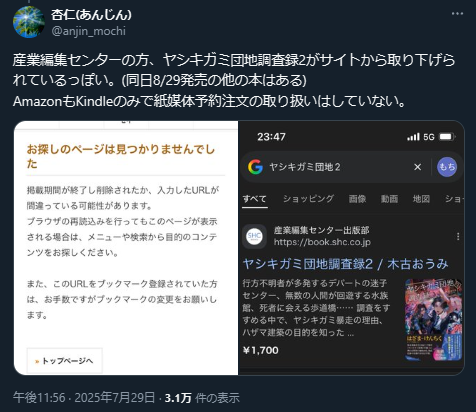Screen dimensions: 476x412
Task: Open the tweet's three-dot more menu
Action: click(457, 14)
